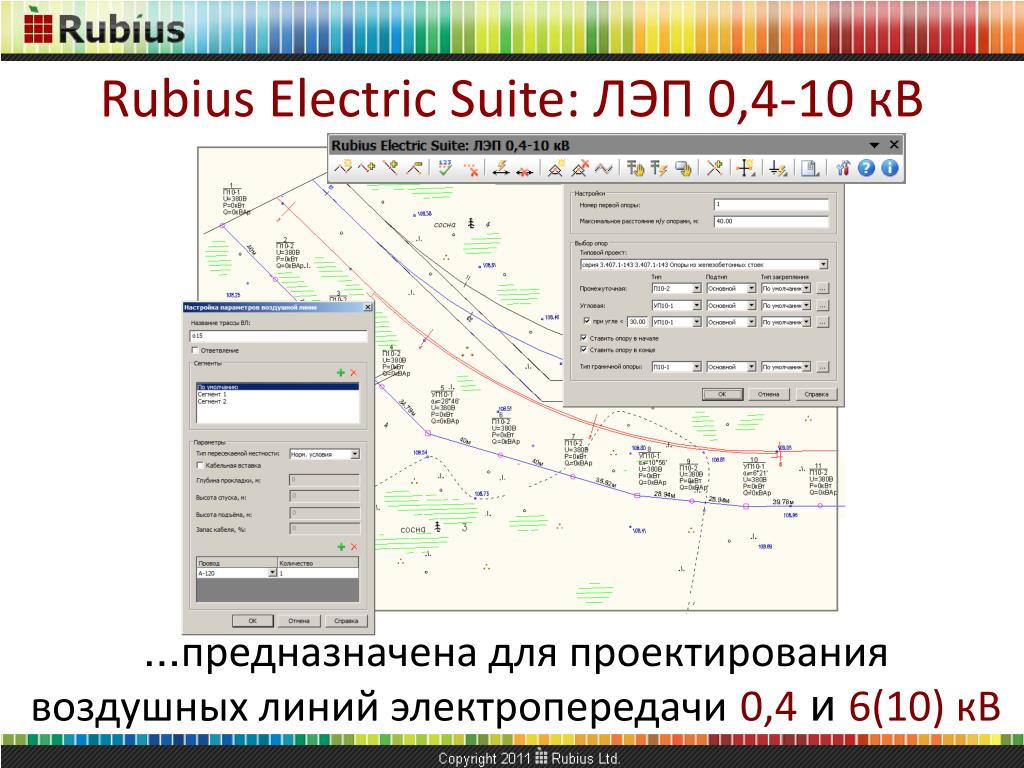
Task: Click the double arrow with lightning span icon
Action: tap(501, 168)
